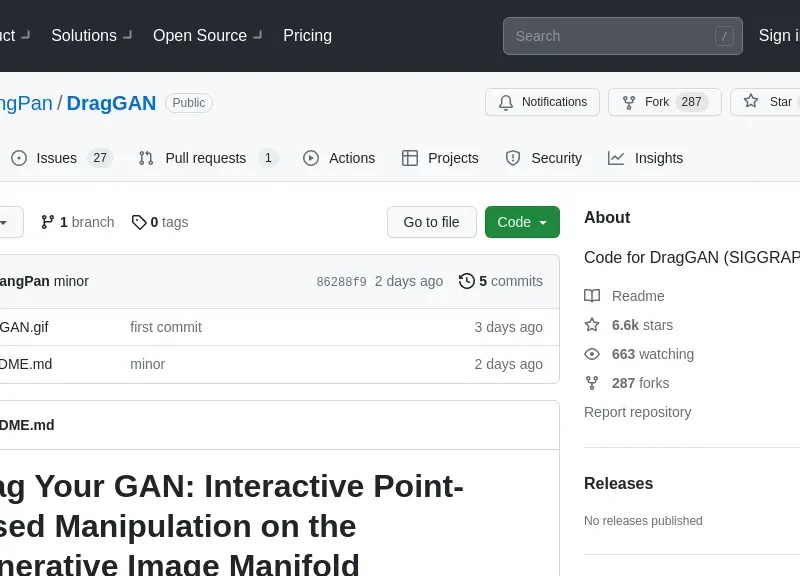Focus the Search input field

610,36
